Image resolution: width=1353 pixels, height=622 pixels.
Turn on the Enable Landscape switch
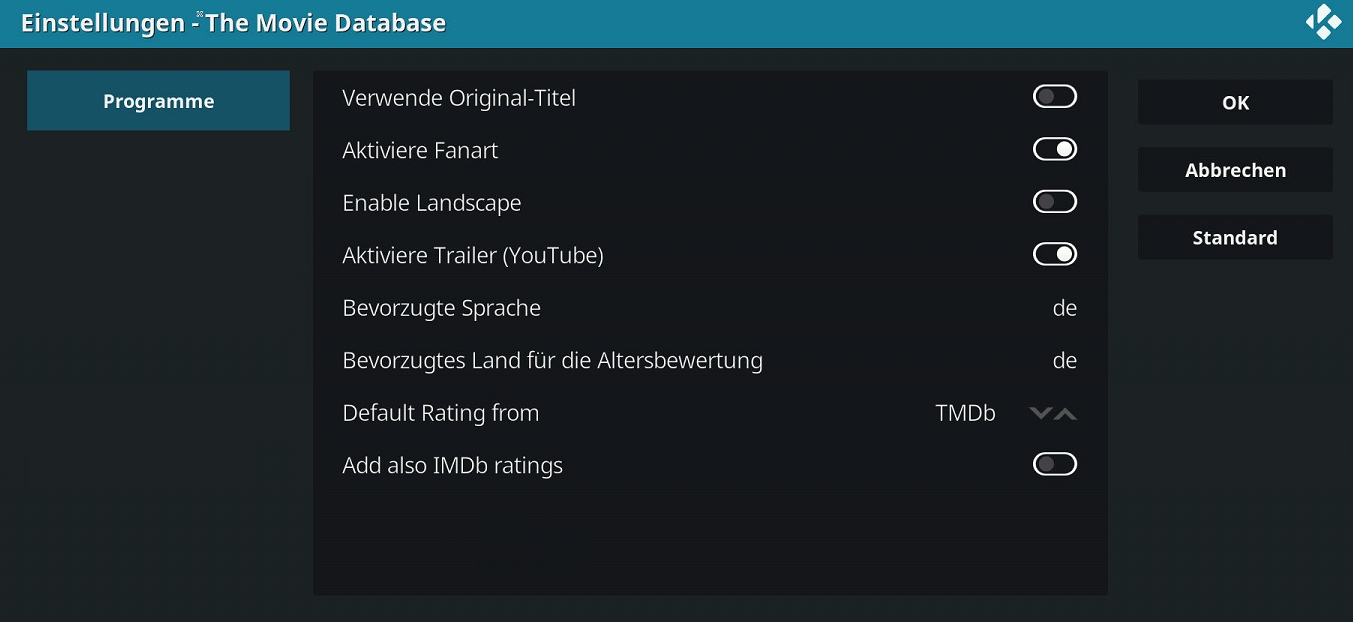click(x=1055, y=202)
